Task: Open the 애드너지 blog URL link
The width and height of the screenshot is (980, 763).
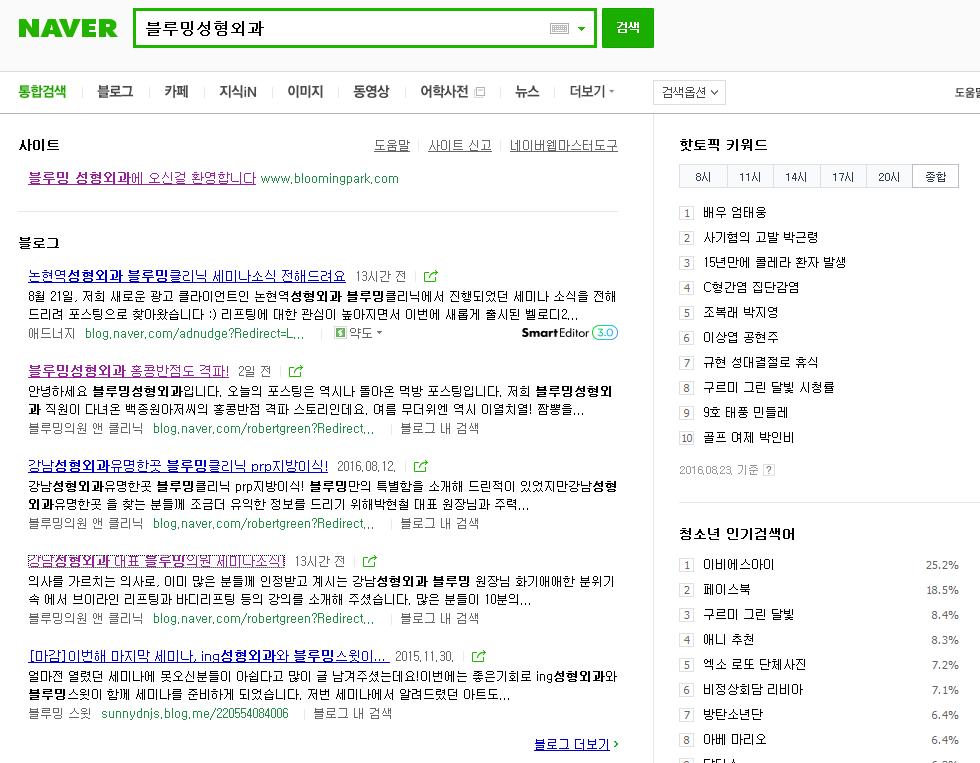Action: click(194, 333)
